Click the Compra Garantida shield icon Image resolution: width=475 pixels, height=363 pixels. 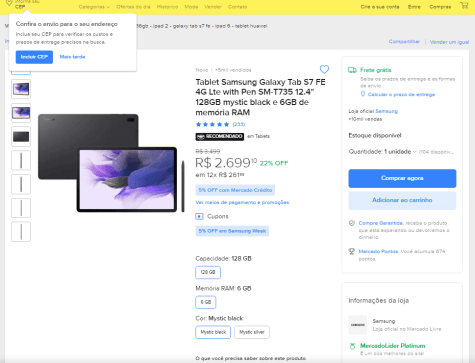352,223
